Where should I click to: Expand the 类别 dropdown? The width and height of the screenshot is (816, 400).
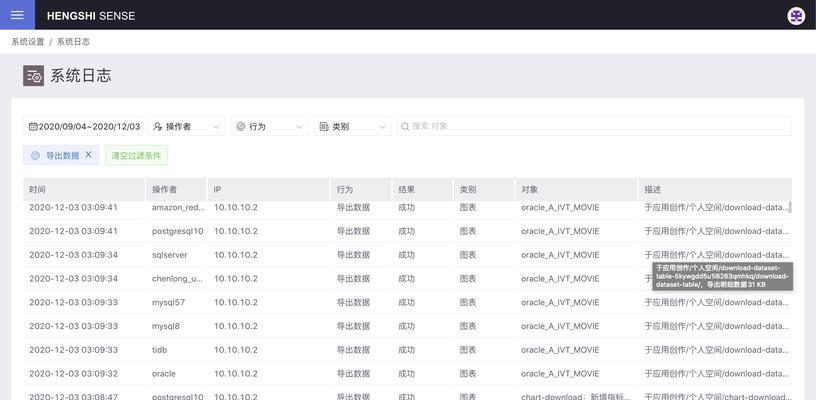382,127
